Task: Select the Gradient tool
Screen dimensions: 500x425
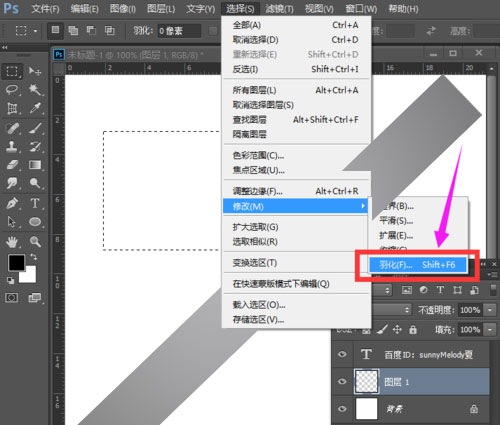Action: [35, 165]
